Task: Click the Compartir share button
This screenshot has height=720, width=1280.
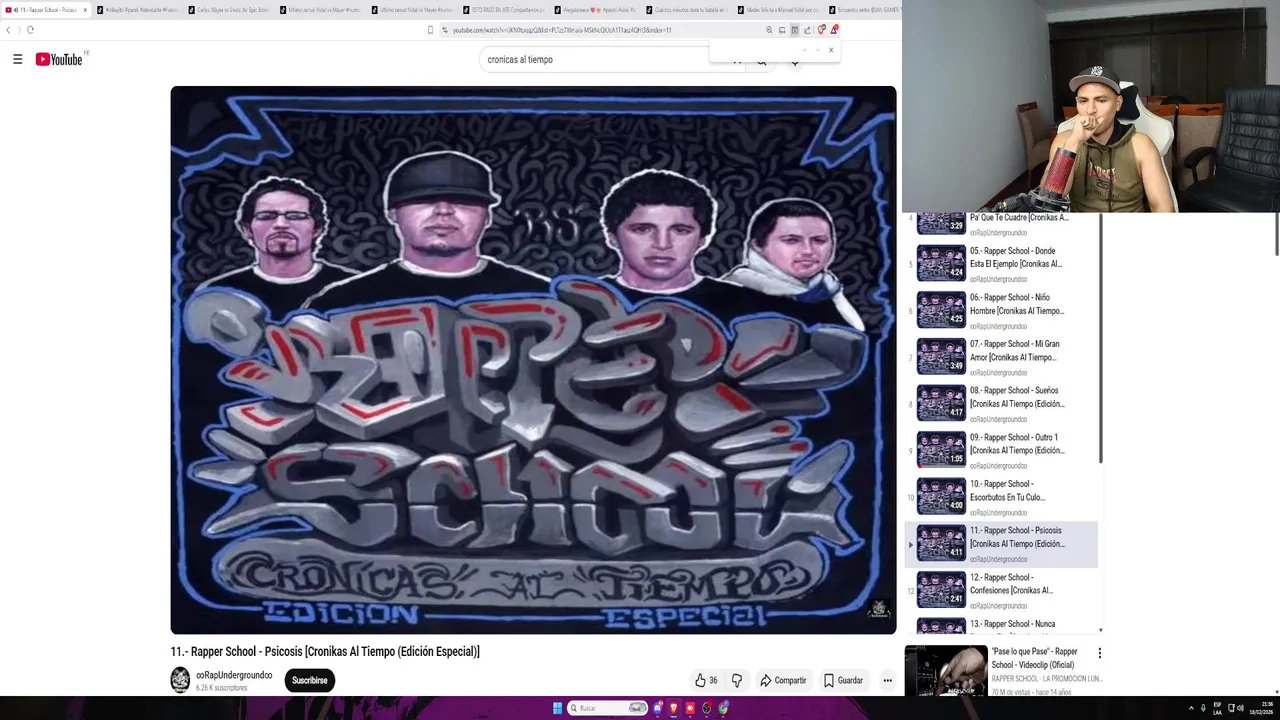Action: 783,680
